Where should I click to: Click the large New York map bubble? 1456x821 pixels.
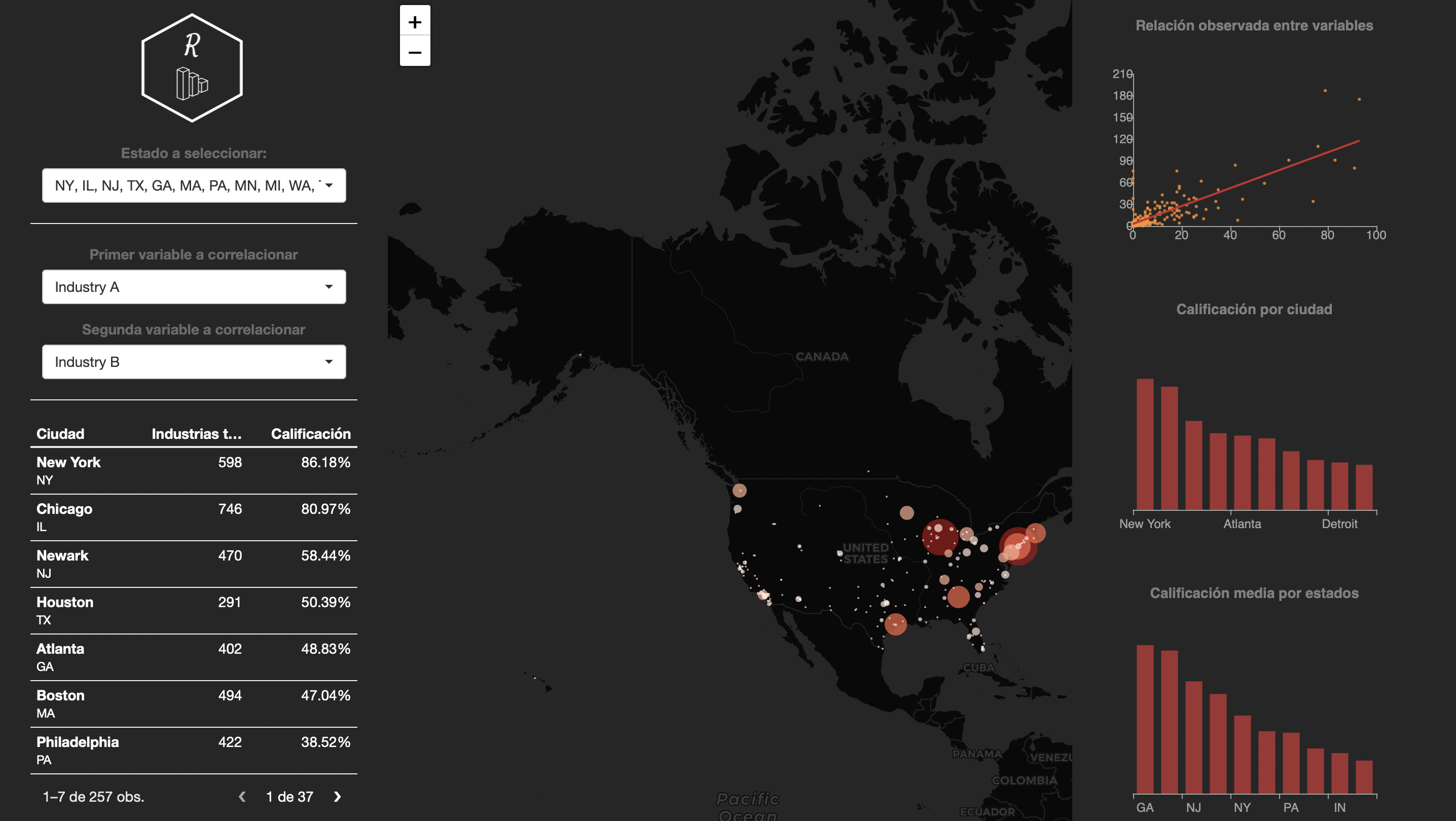pyautogui.click(x=1018, y=546)
